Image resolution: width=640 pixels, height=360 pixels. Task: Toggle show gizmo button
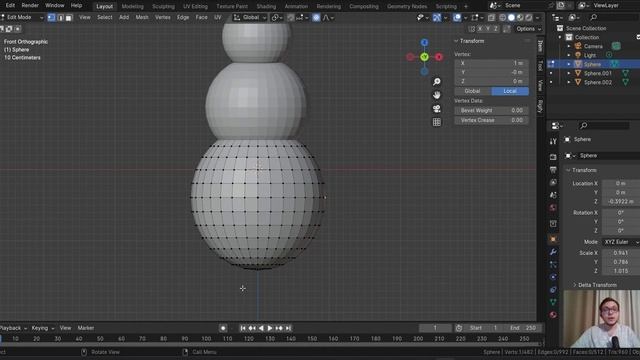point(437,18)
